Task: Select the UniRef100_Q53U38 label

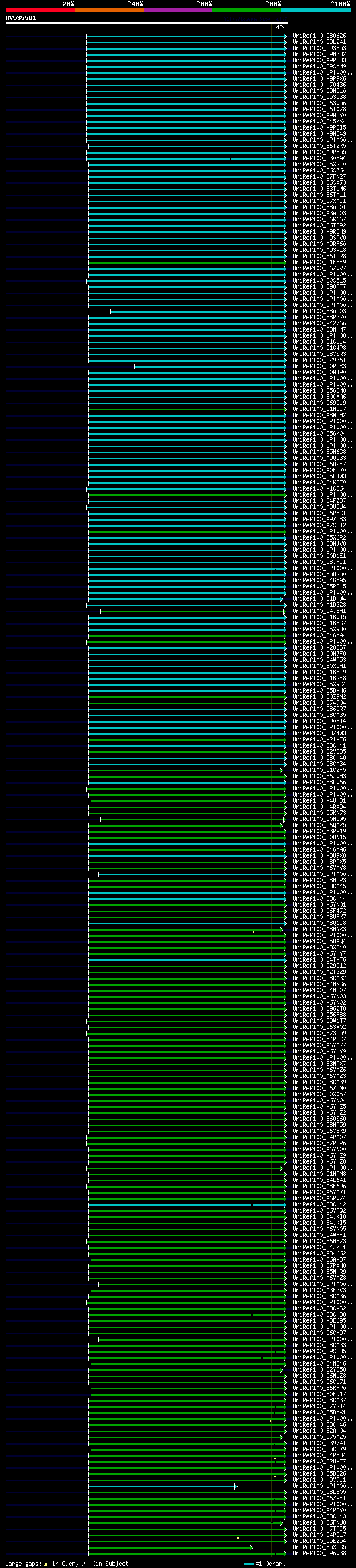Action: point(319,97)
